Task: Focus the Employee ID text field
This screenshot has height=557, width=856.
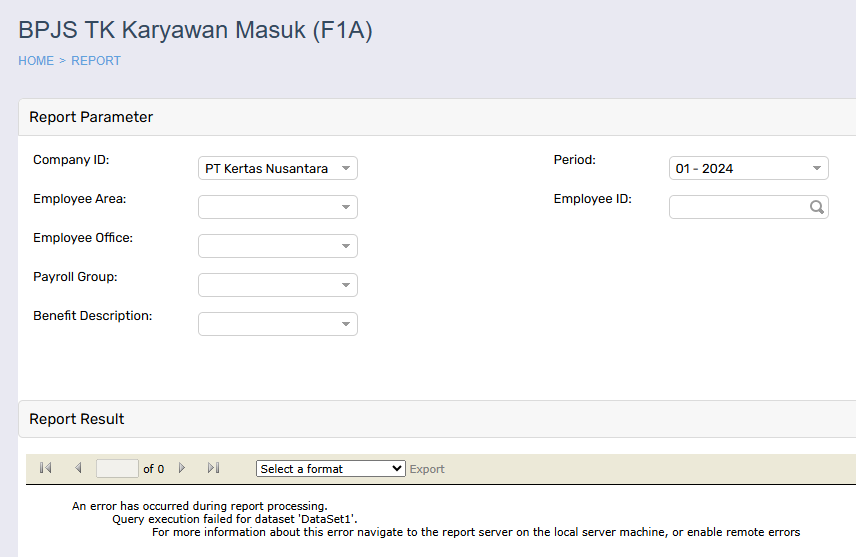Action: point(738,207)
